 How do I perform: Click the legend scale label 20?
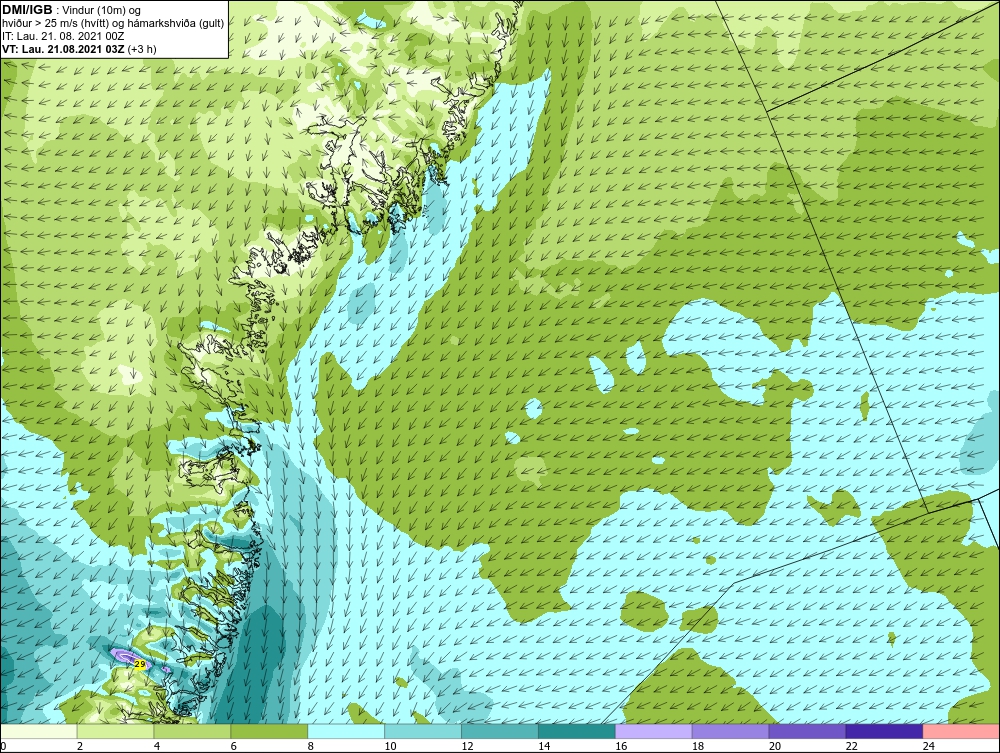[x=775, y=746]
